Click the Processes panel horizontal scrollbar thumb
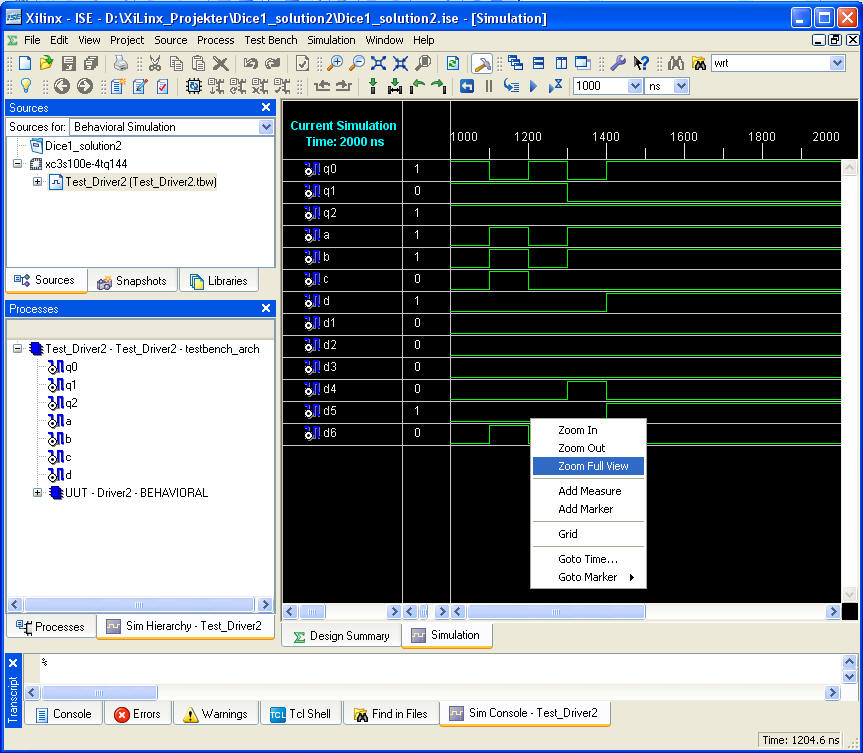863x753 pixels. tap(139, 604)
